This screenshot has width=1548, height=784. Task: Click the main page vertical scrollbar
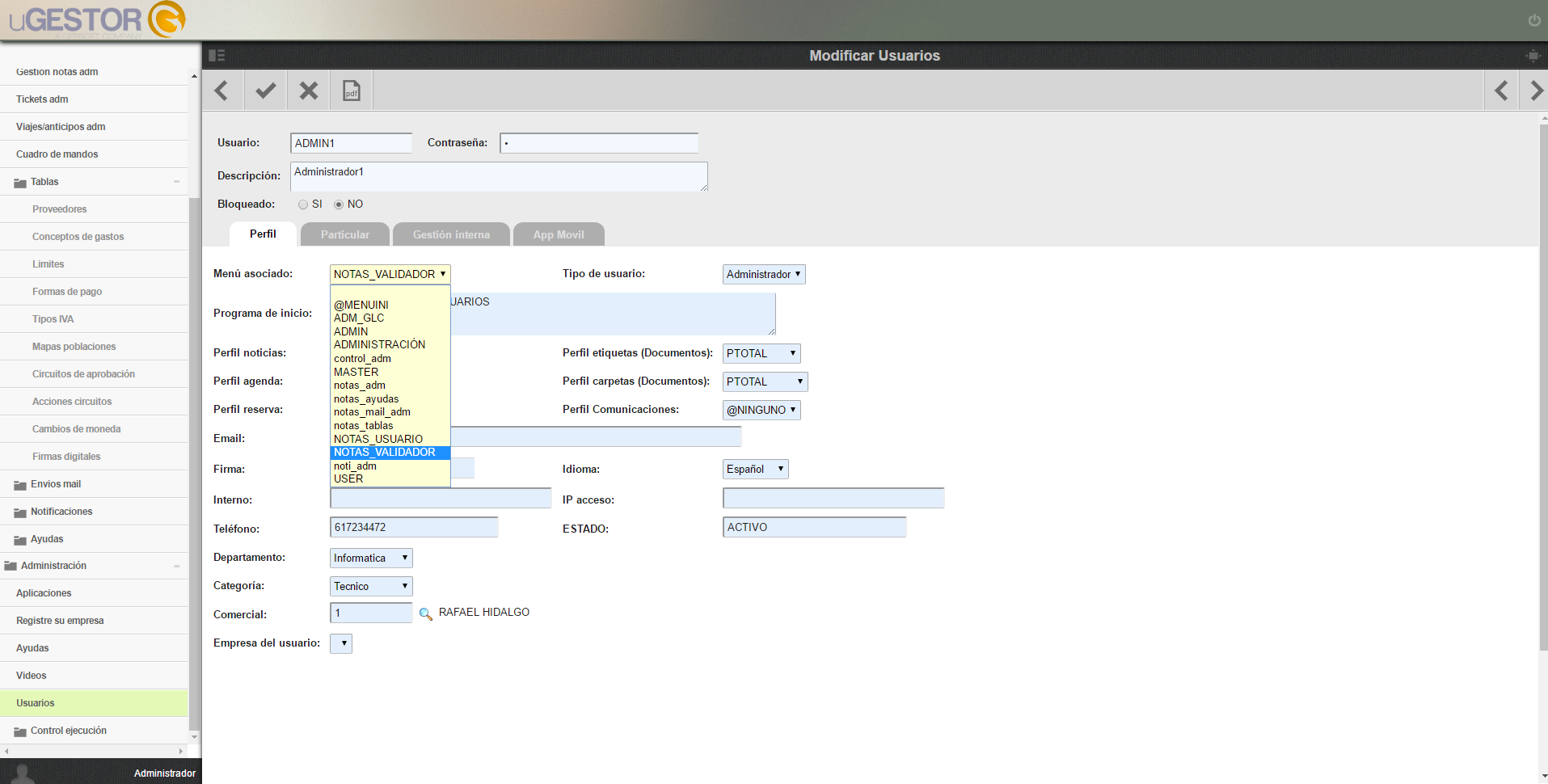1543,388
